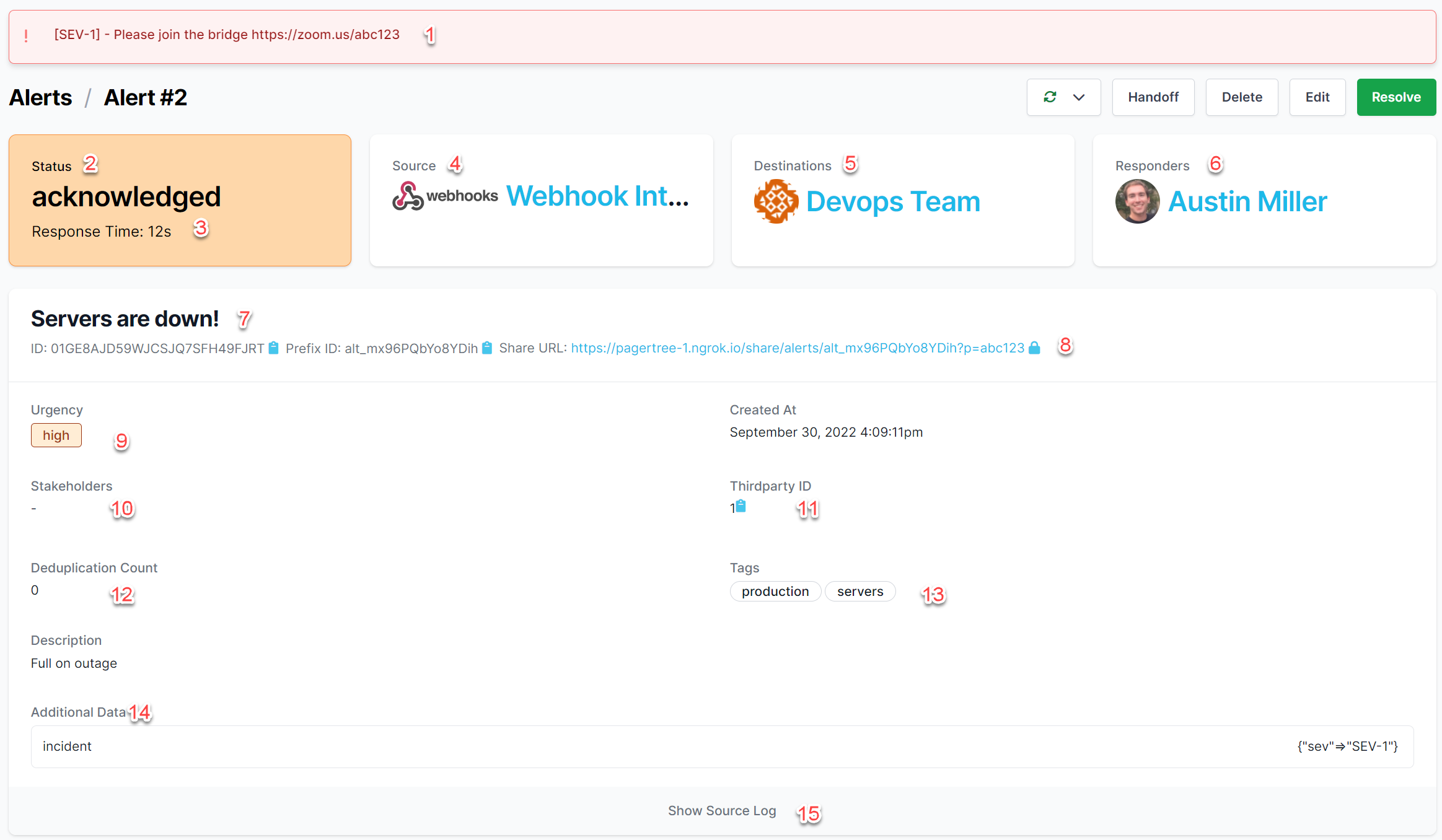
Task: Resolve the alert with green button
Action: tap(1396, 97)
